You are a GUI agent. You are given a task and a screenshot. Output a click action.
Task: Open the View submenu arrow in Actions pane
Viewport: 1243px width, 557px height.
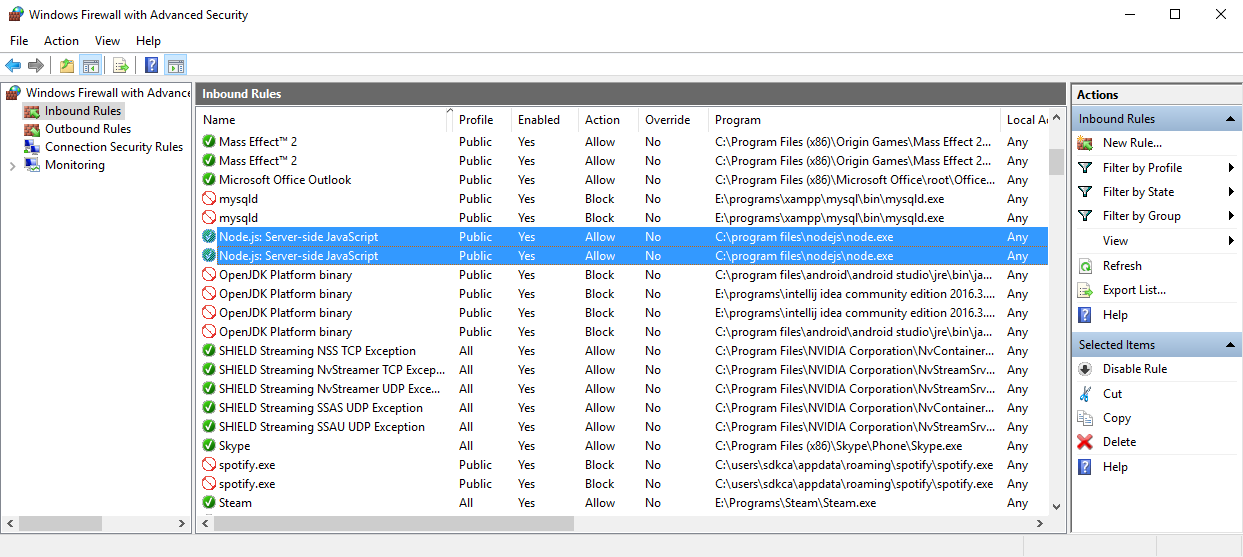1230,241
